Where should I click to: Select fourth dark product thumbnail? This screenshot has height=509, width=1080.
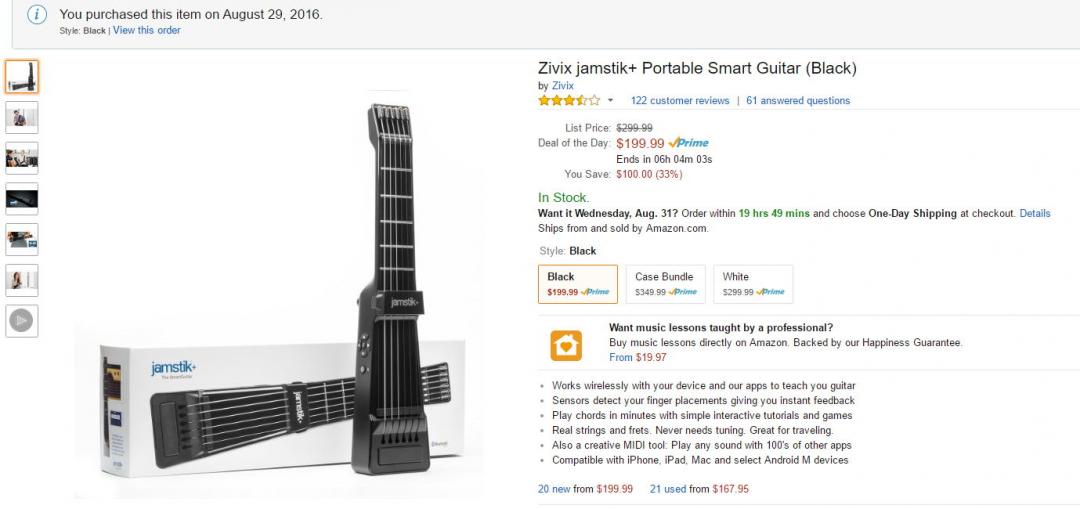click(x=22, y=198)
